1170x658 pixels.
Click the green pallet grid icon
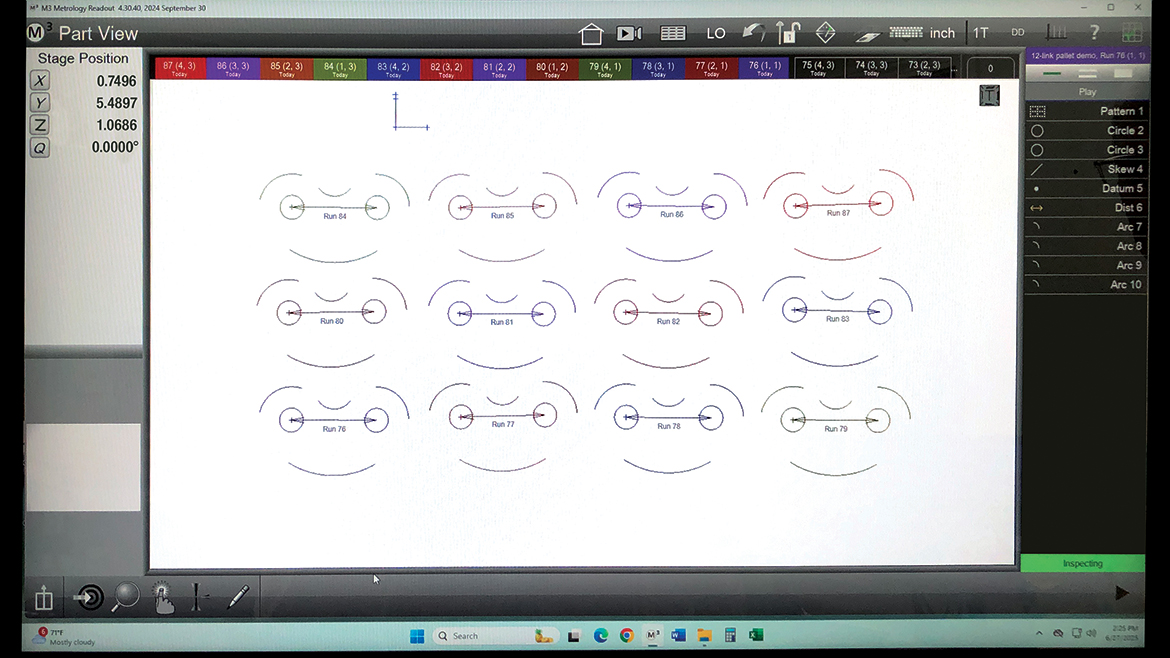(x=1132, y=33)
